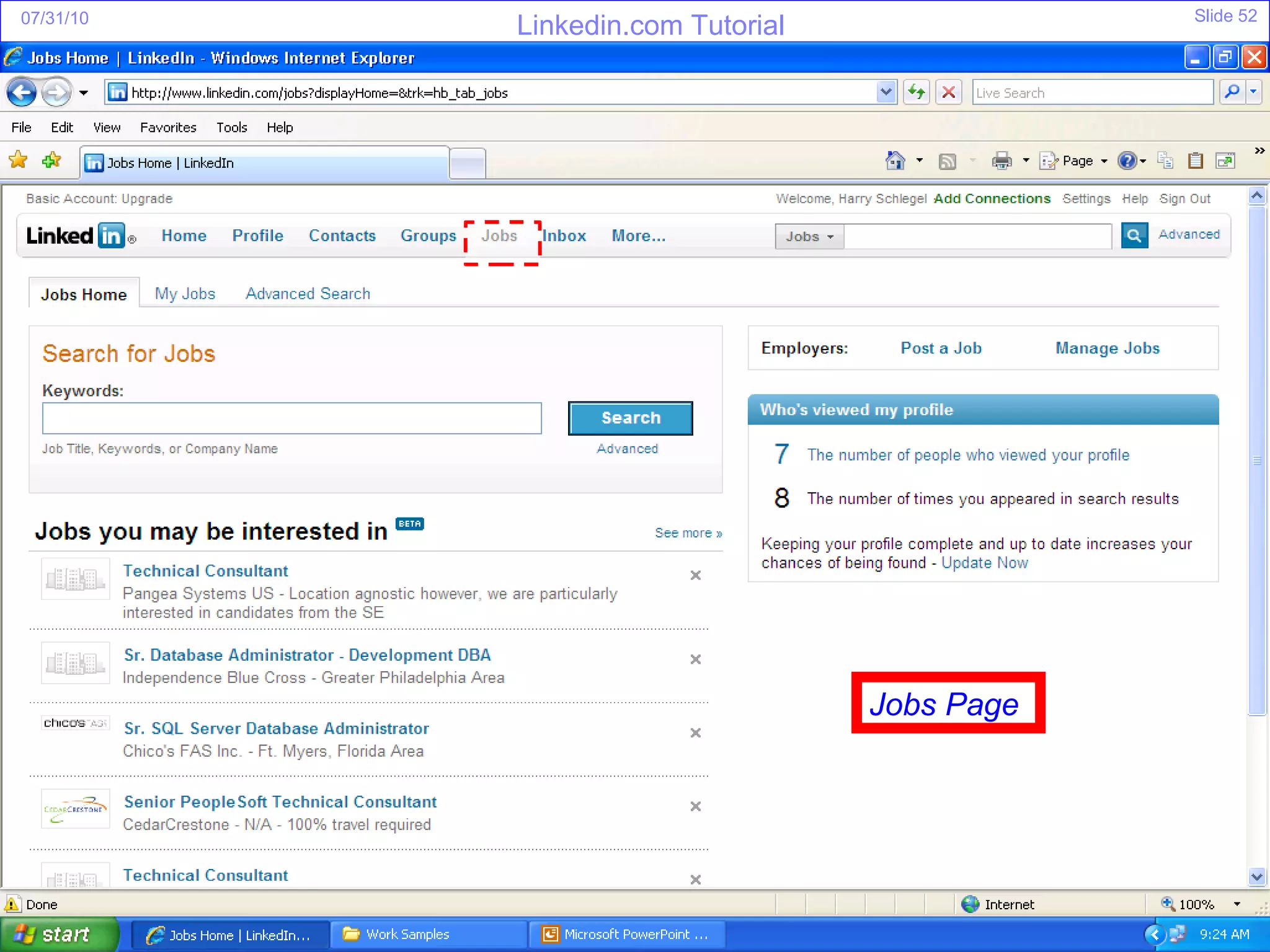Image resolution: width=1270 pixels, height=952 pixels.
Task: Click the command bar double-chevron overflow
Action: pyautogui.click(x=1259, y=151)
